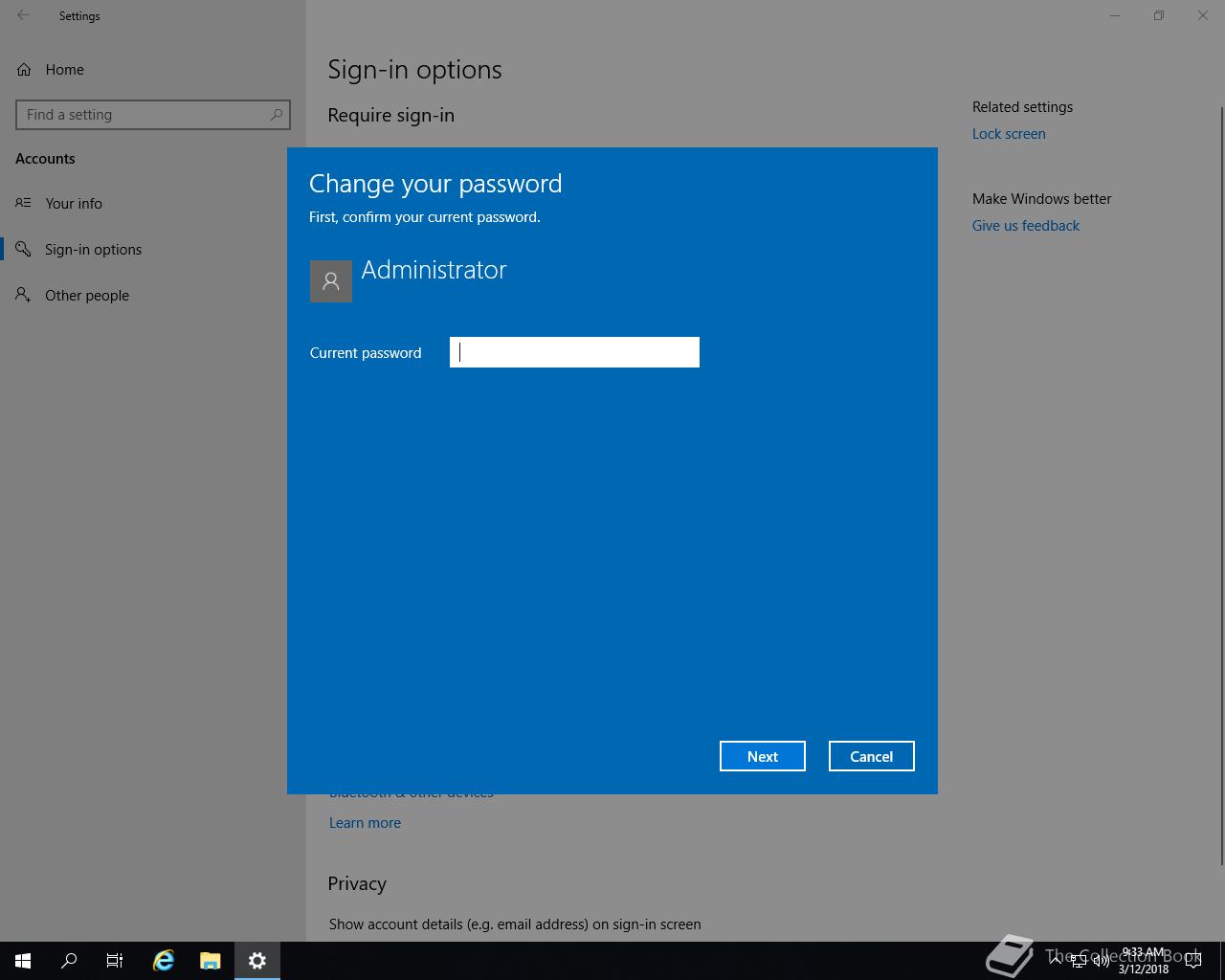The image size is (1225, 980).
Task: Close the Settings window
Action: (1203, 15)
